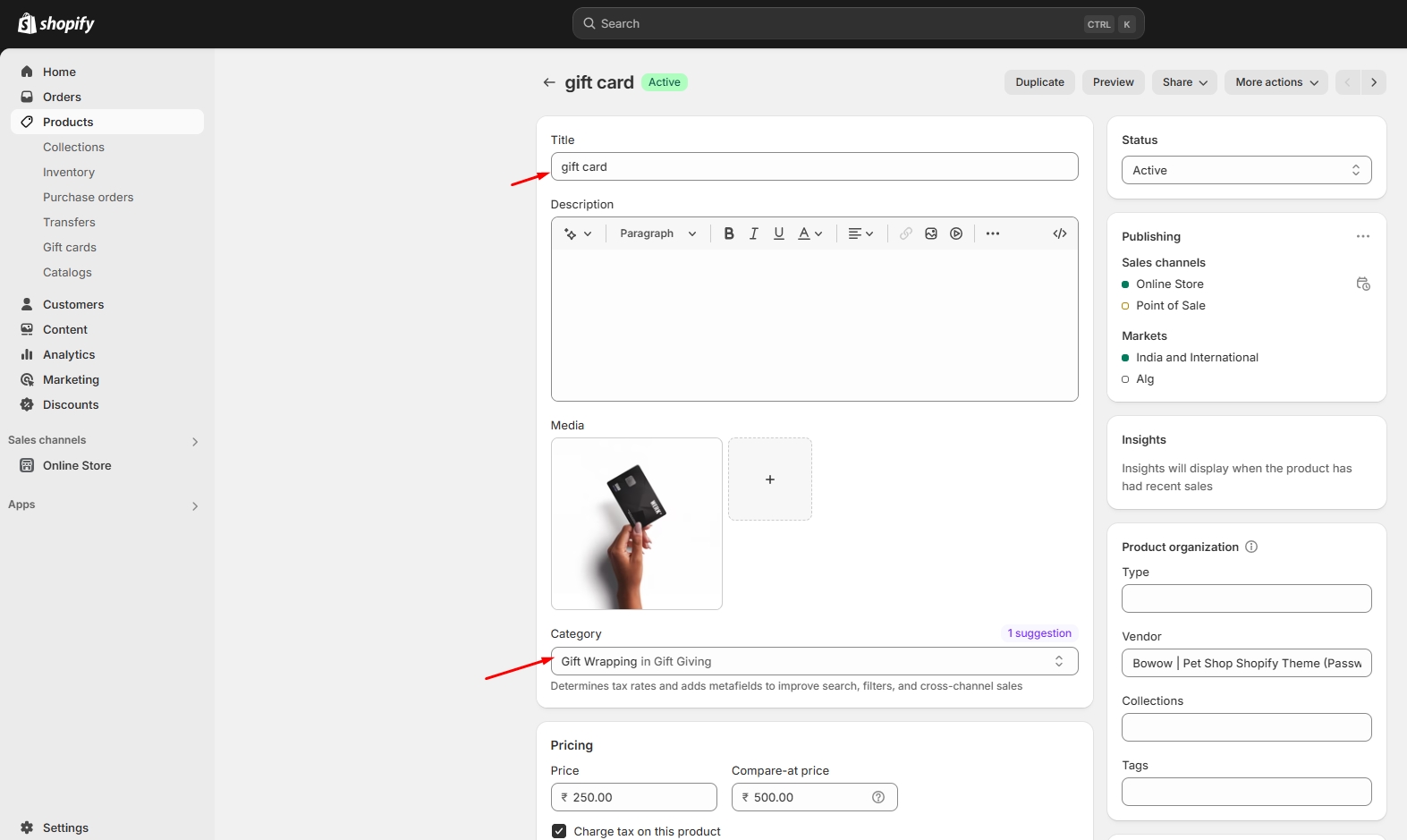The height and width of the screenshot is (840, 1407).
Task: Click the gift card media thumbnail
Action: coord(637,523)
